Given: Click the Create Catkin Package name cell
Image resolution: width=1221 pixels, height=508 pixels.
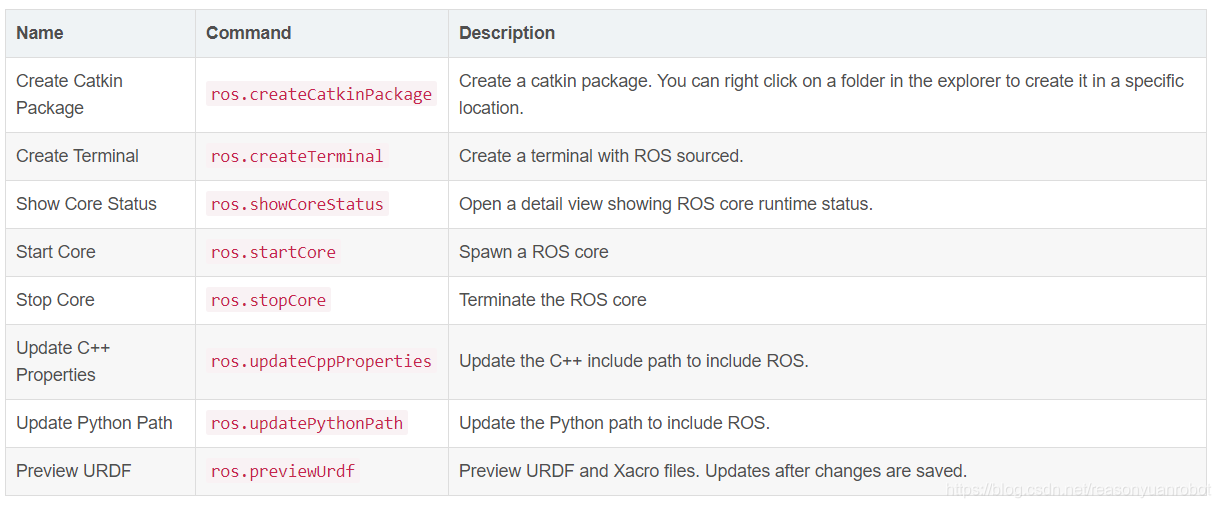Looking at the screenshot, I should (69, 94).
